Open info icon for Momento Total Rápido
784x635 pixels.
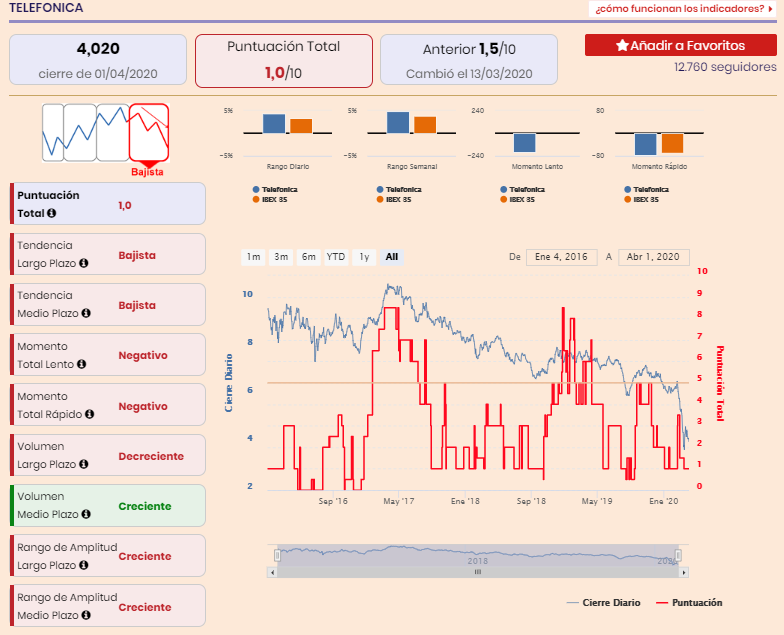click(x=90, y=414)
